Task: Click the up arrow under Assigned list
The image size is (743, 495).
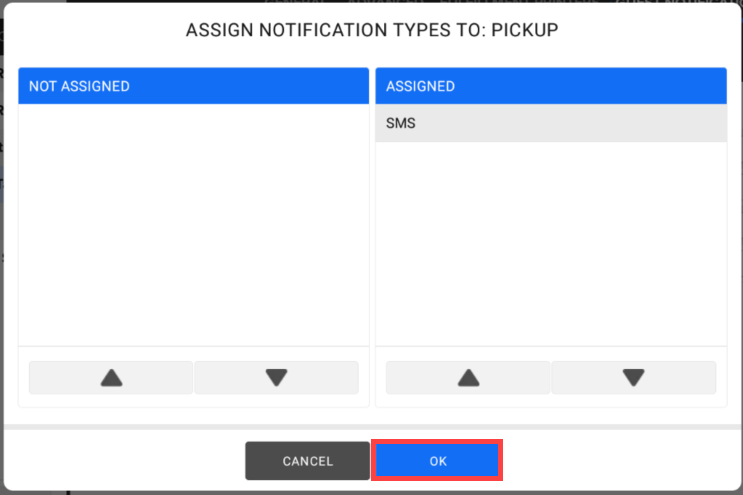Action: pyautogui.click(x=468, y=378)
